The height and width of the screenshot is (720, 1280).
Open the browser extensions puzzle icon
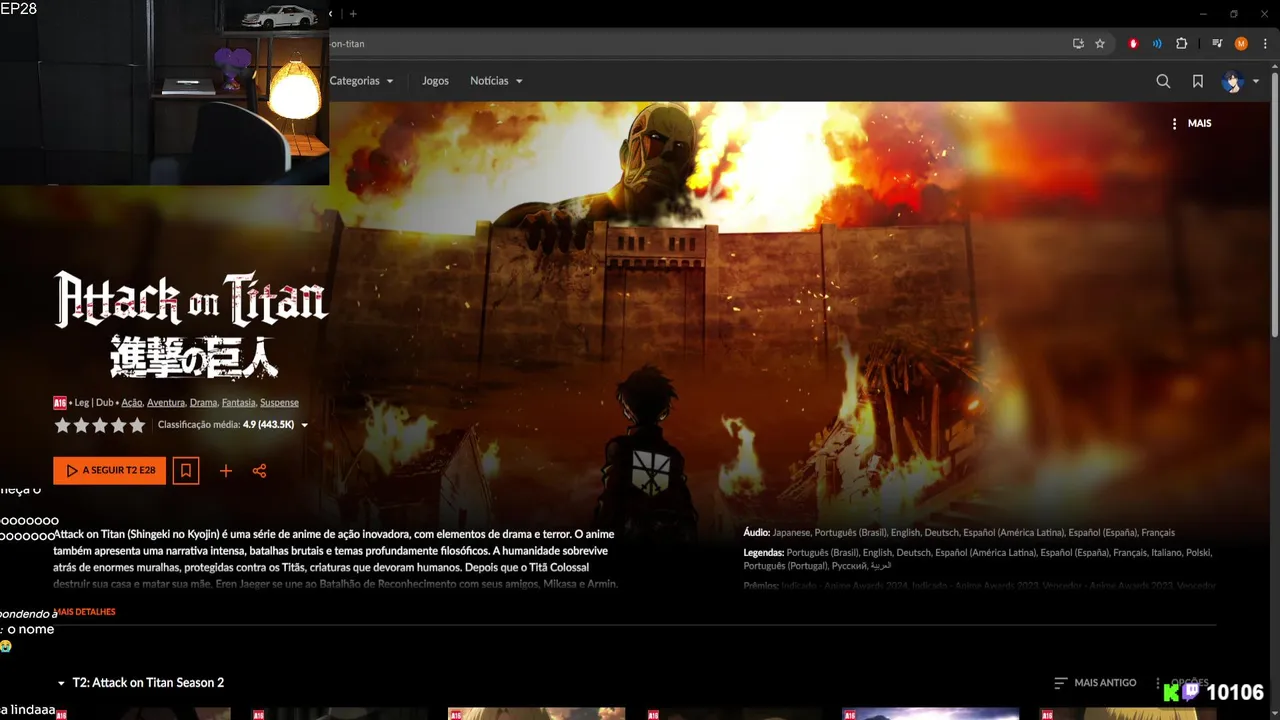point(1181,44)
